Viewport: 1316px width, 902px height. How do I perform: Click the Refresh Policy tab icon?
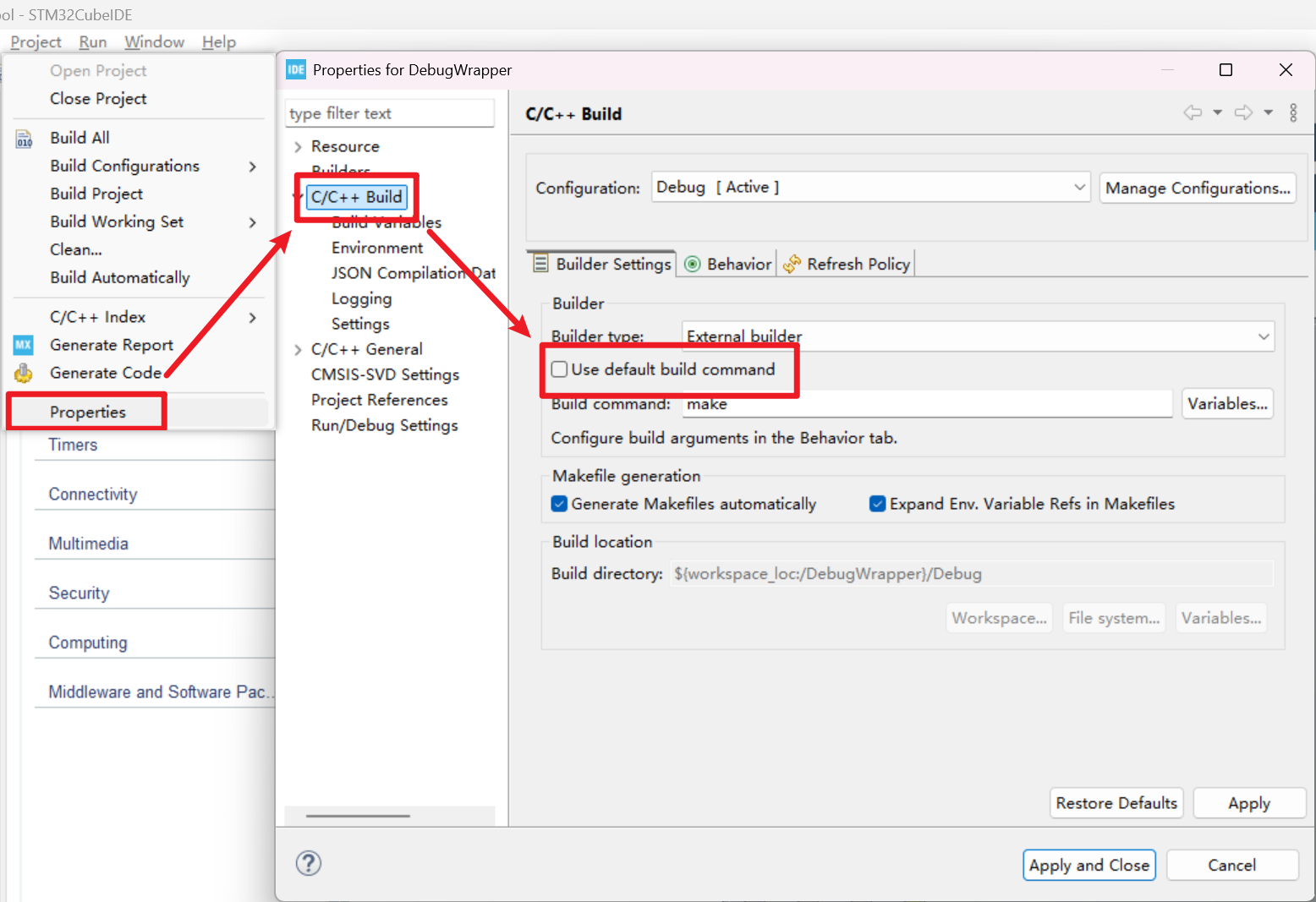(x=792, y=264)
